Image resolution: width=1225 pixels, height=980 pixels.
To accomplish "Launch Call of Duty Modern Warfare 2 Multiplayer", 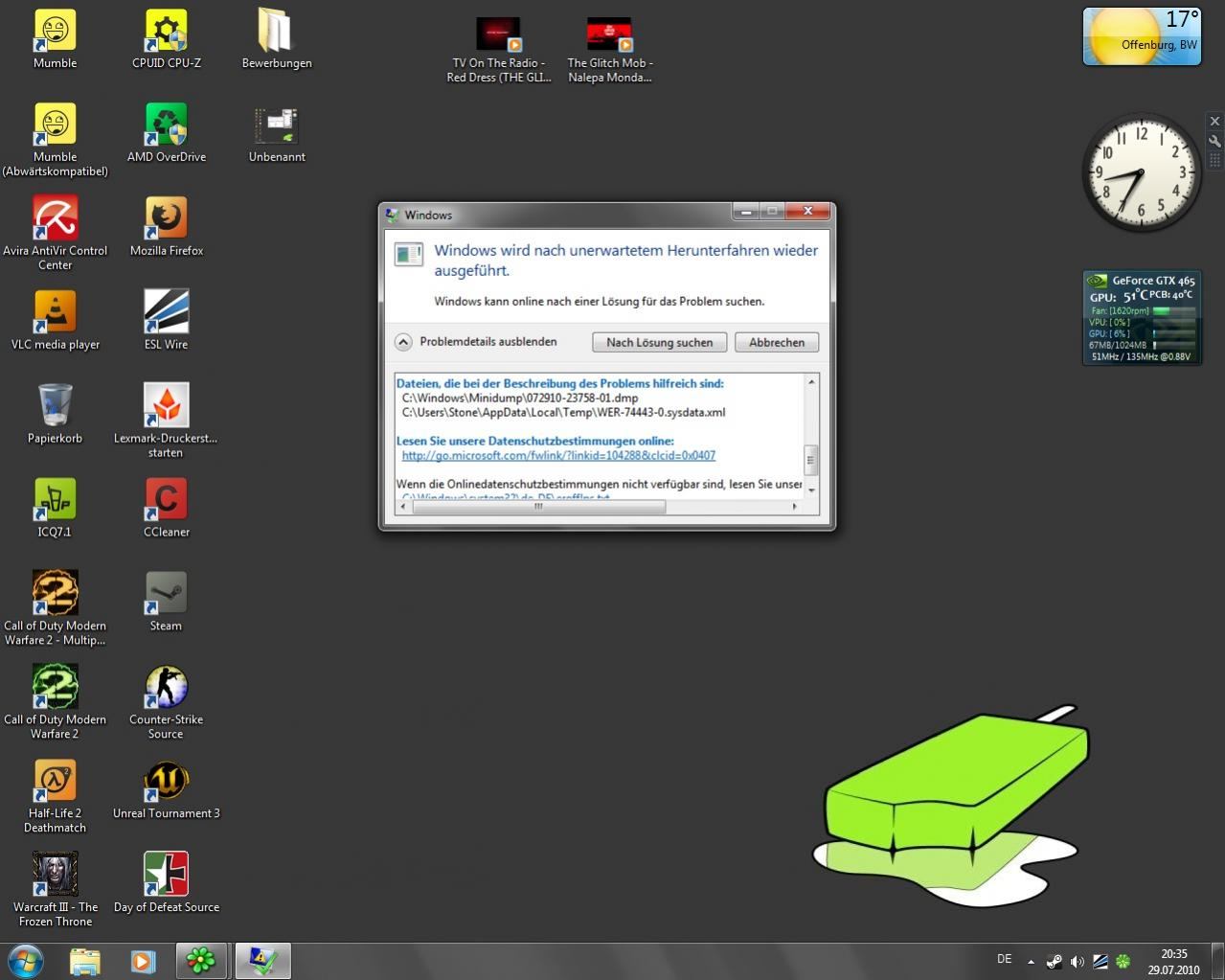I will pos(55,609).
